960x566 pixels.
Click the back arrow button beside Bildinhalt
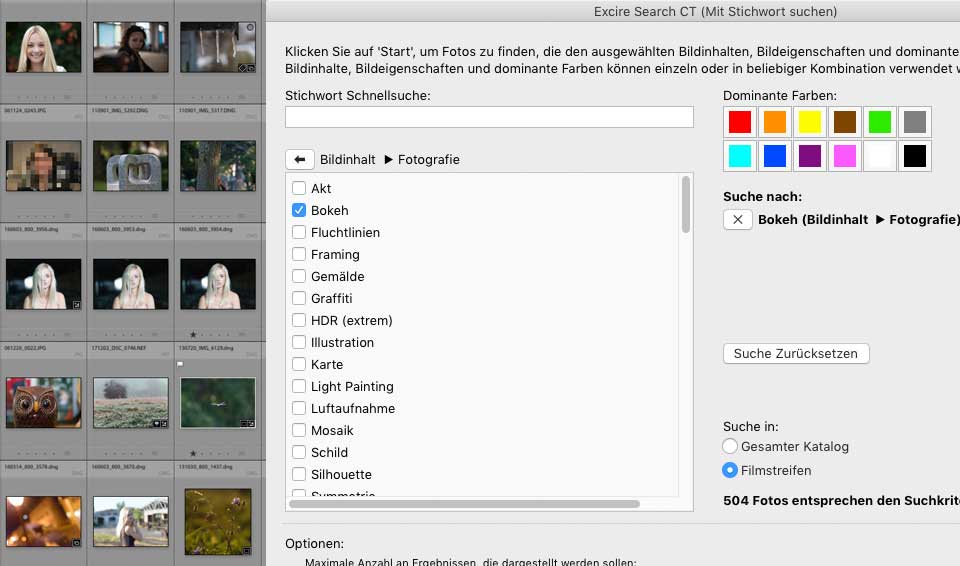(x=299, y=160)
